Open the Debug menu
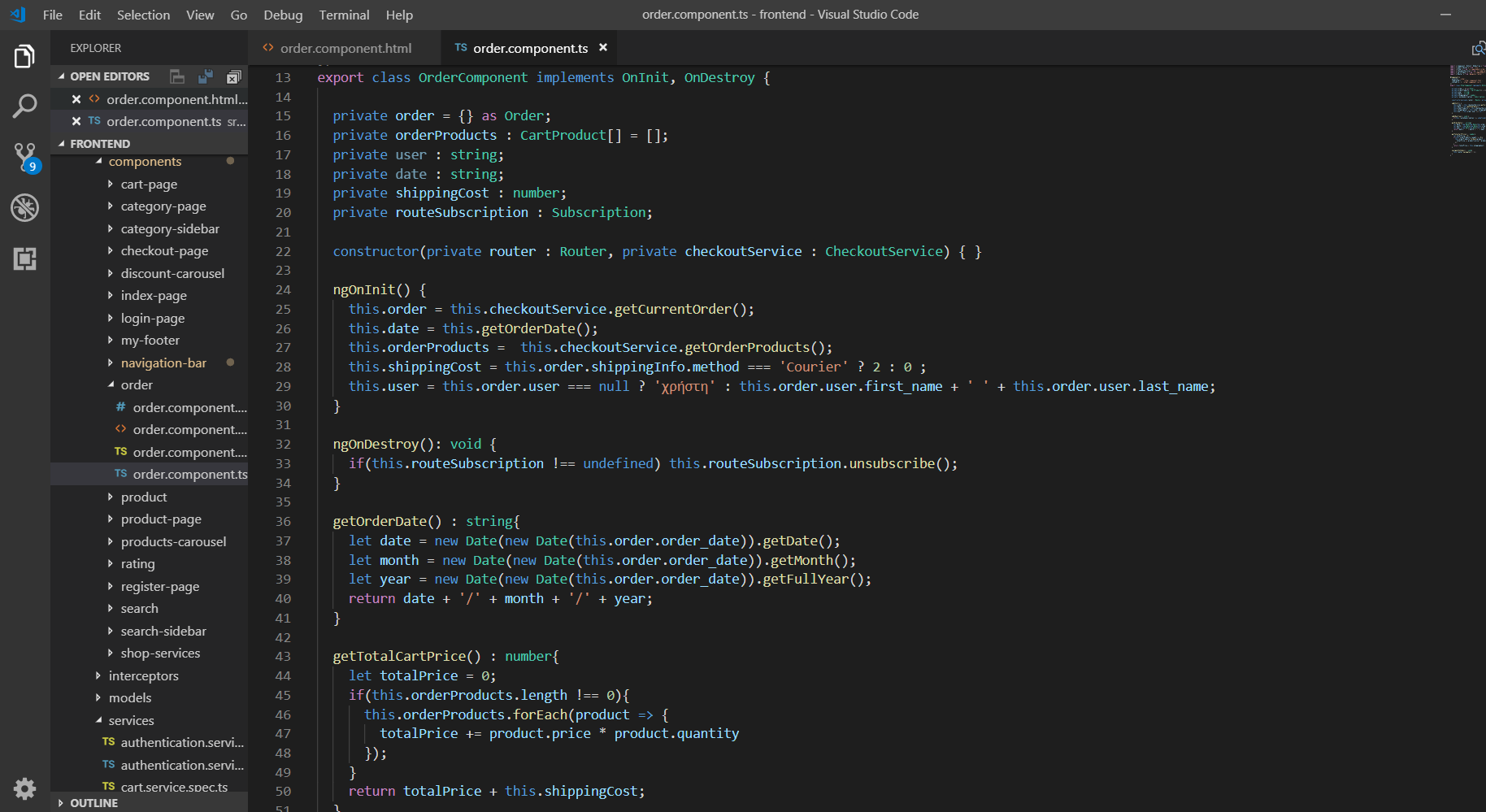The image size is (1486, 812). [283, 15]
